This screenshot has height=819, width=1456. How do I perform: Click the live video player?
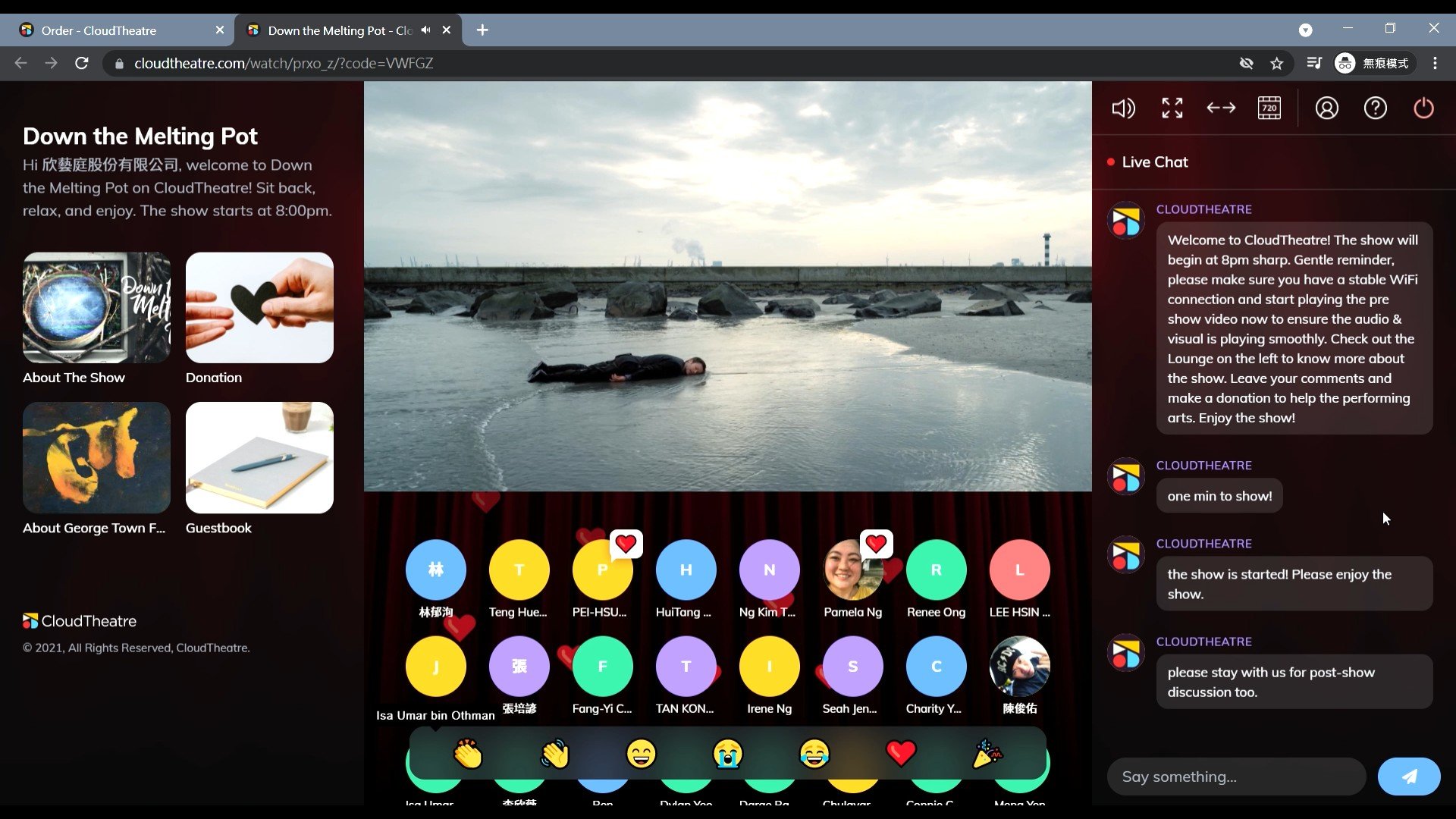[728, 287]
